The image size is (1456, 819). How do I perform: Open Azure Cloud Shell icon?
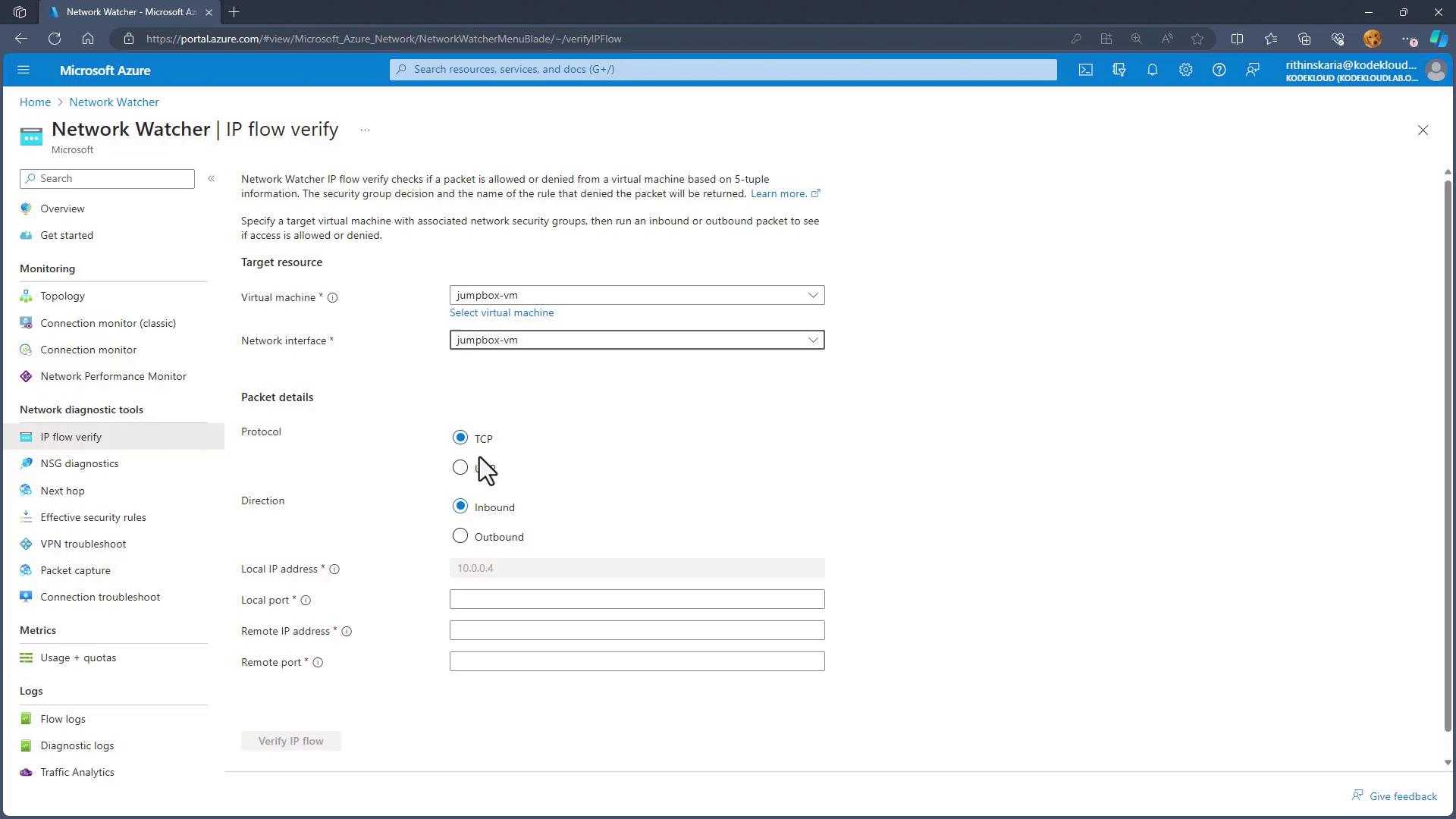(1086, 70)
